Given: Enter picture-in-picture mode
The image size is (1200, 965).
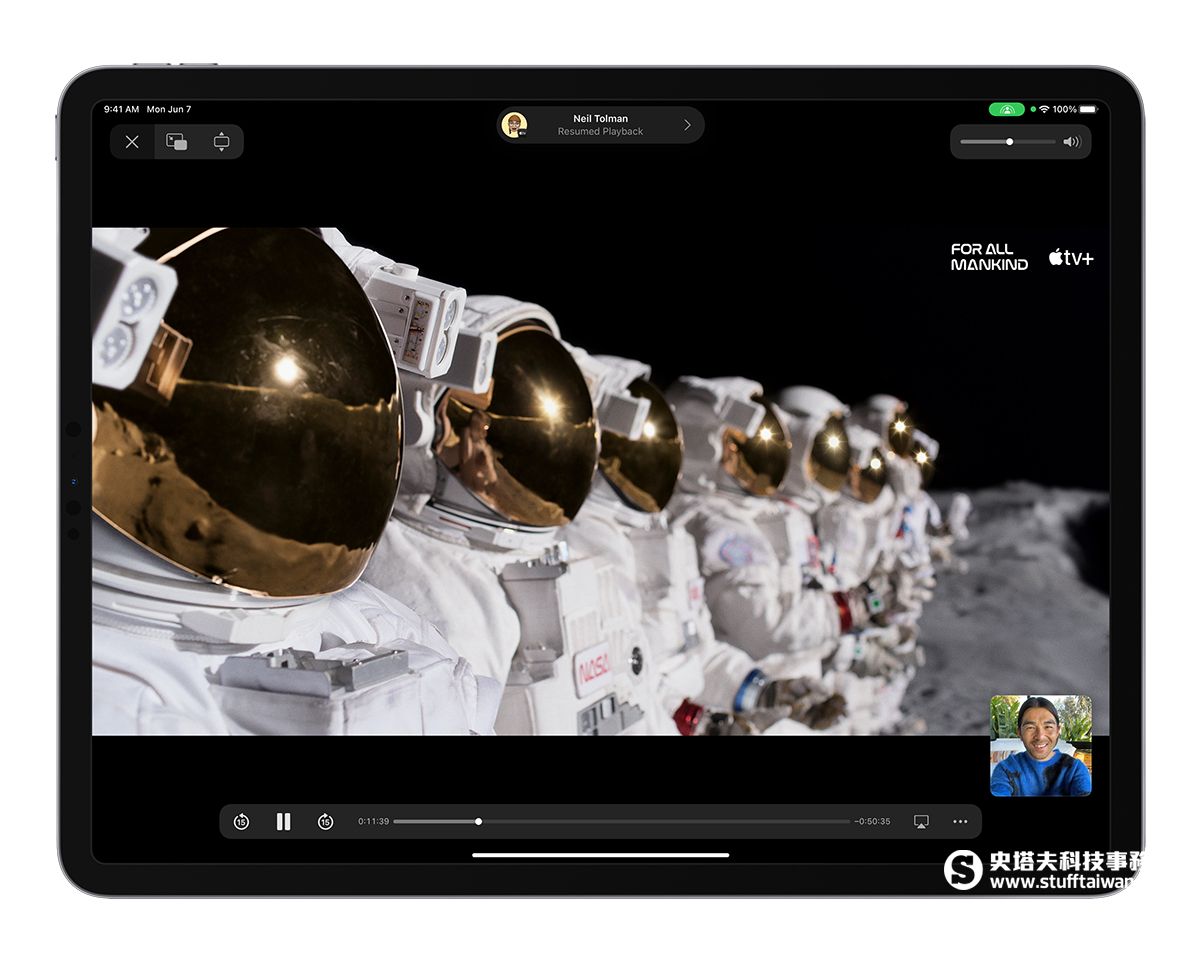Looking at the screenshot, I should [x=177, y=142].
